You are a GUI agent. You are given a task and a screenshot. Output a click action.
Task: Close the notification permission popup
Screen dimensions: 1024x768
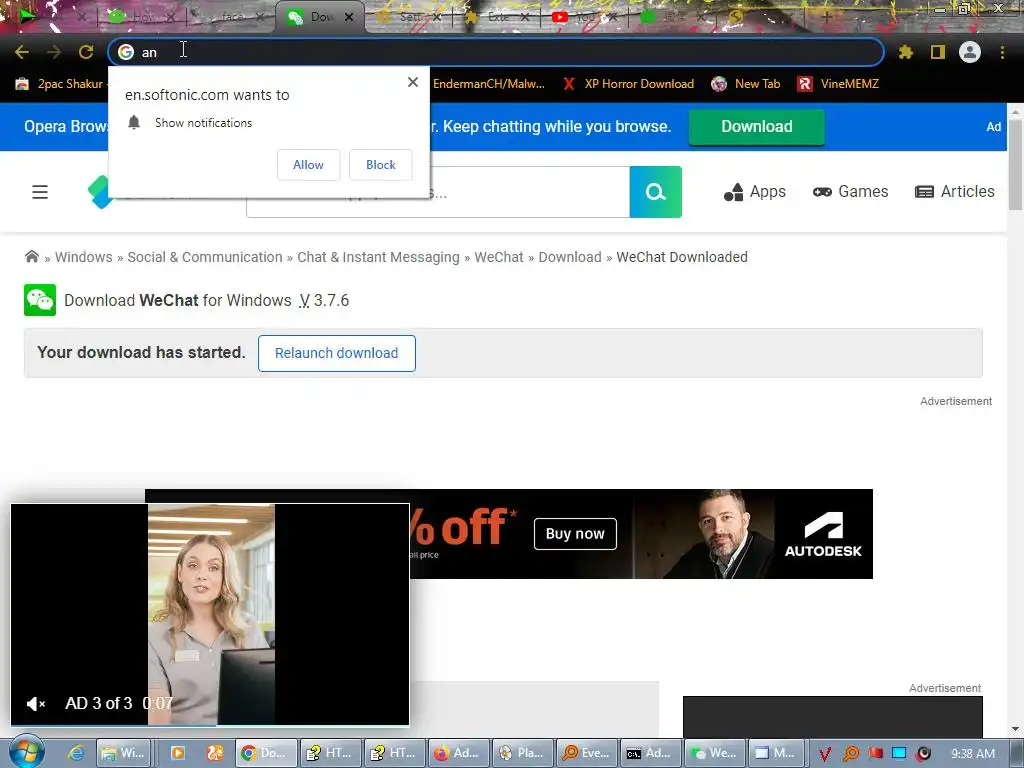point(413,82)
